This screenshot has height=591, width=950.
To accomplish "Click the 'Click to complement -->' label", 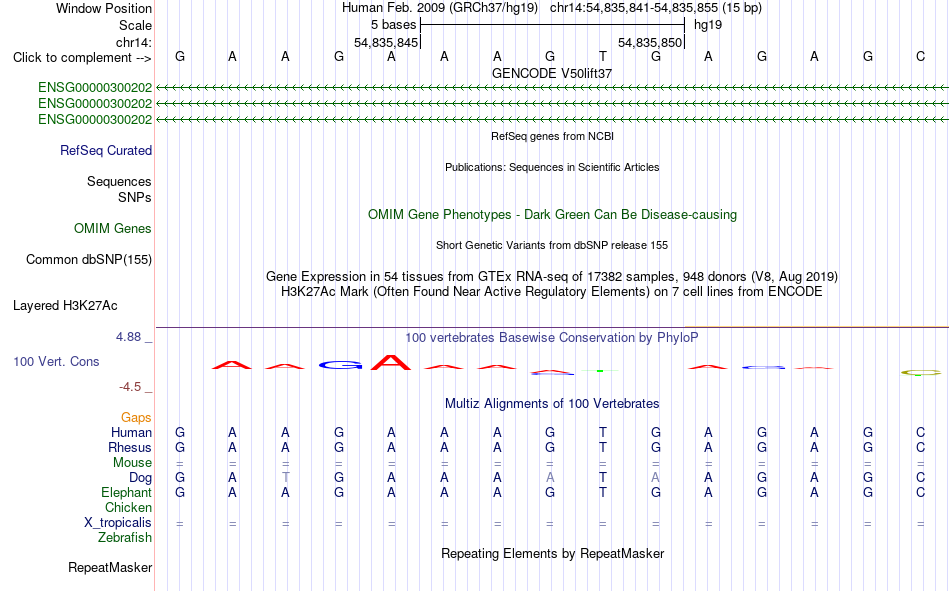I will tap(82, 58).
